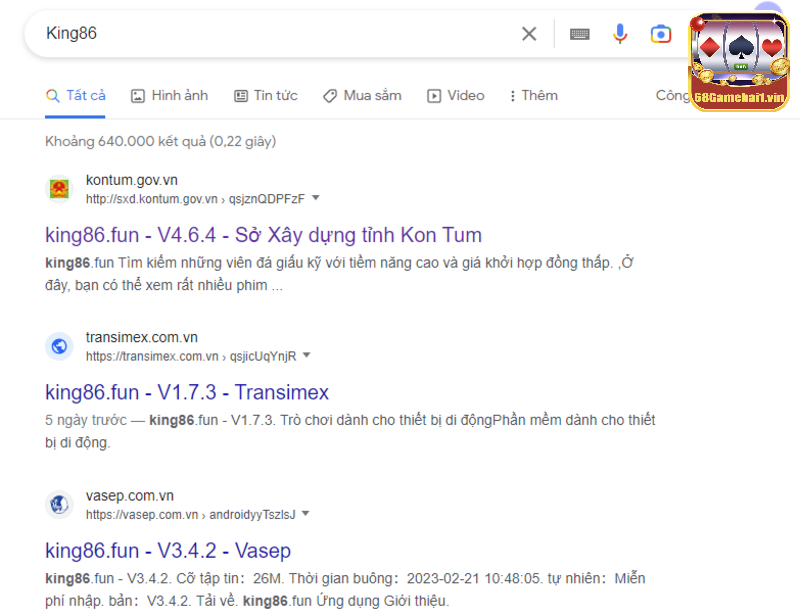Click the vasep.com.vn site favicon

(59, 505)
